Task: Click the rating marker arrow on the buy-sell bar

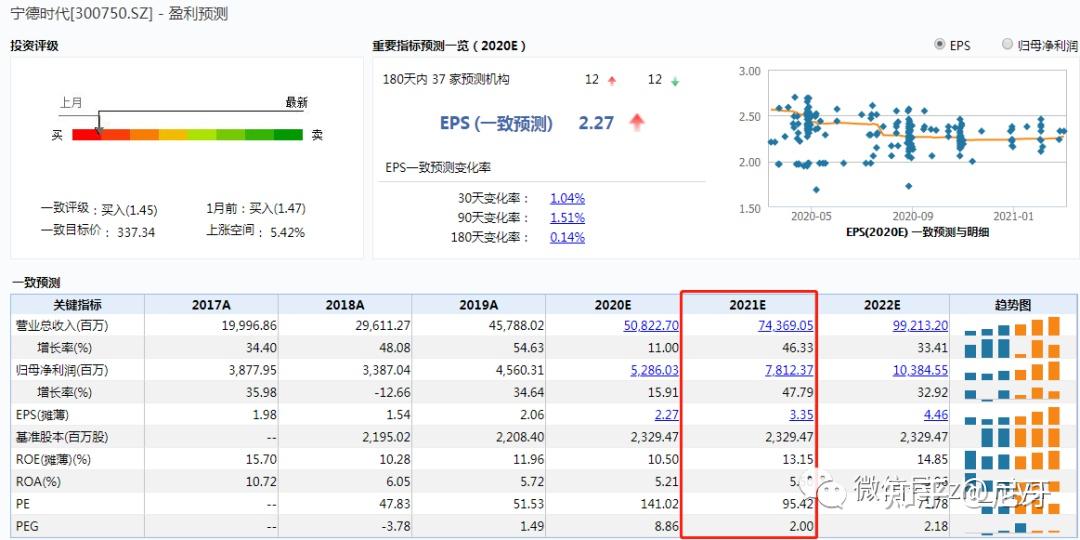Action: pos(98,130)
